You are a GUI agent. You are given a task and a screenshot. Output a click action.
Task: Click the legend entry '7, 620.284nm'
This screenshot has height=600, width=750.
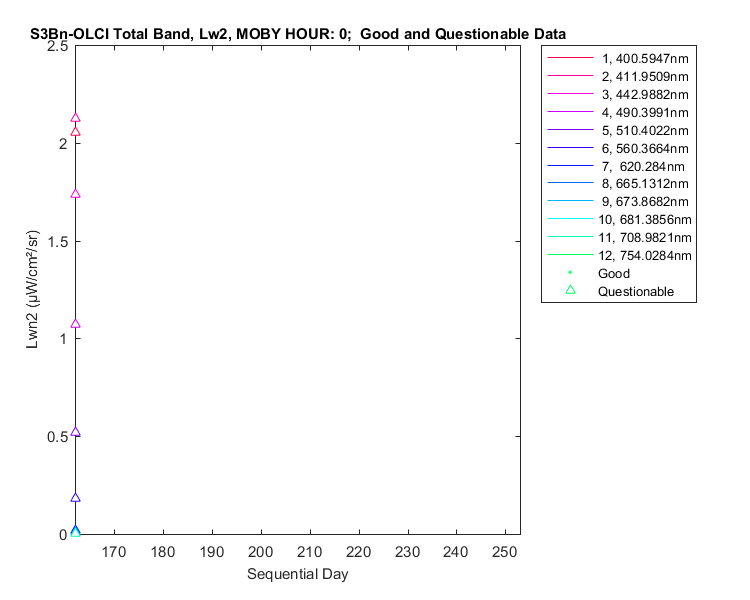[616, 166]
